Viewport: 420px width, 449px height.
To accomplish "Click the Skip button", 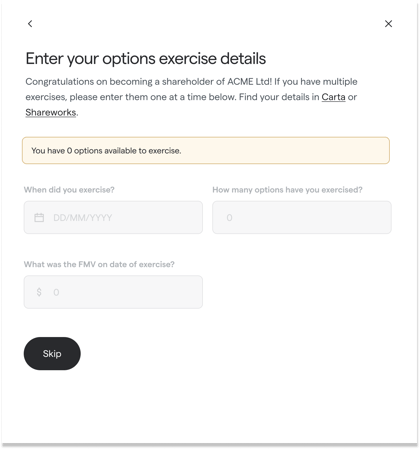I will tap(52, 353).
